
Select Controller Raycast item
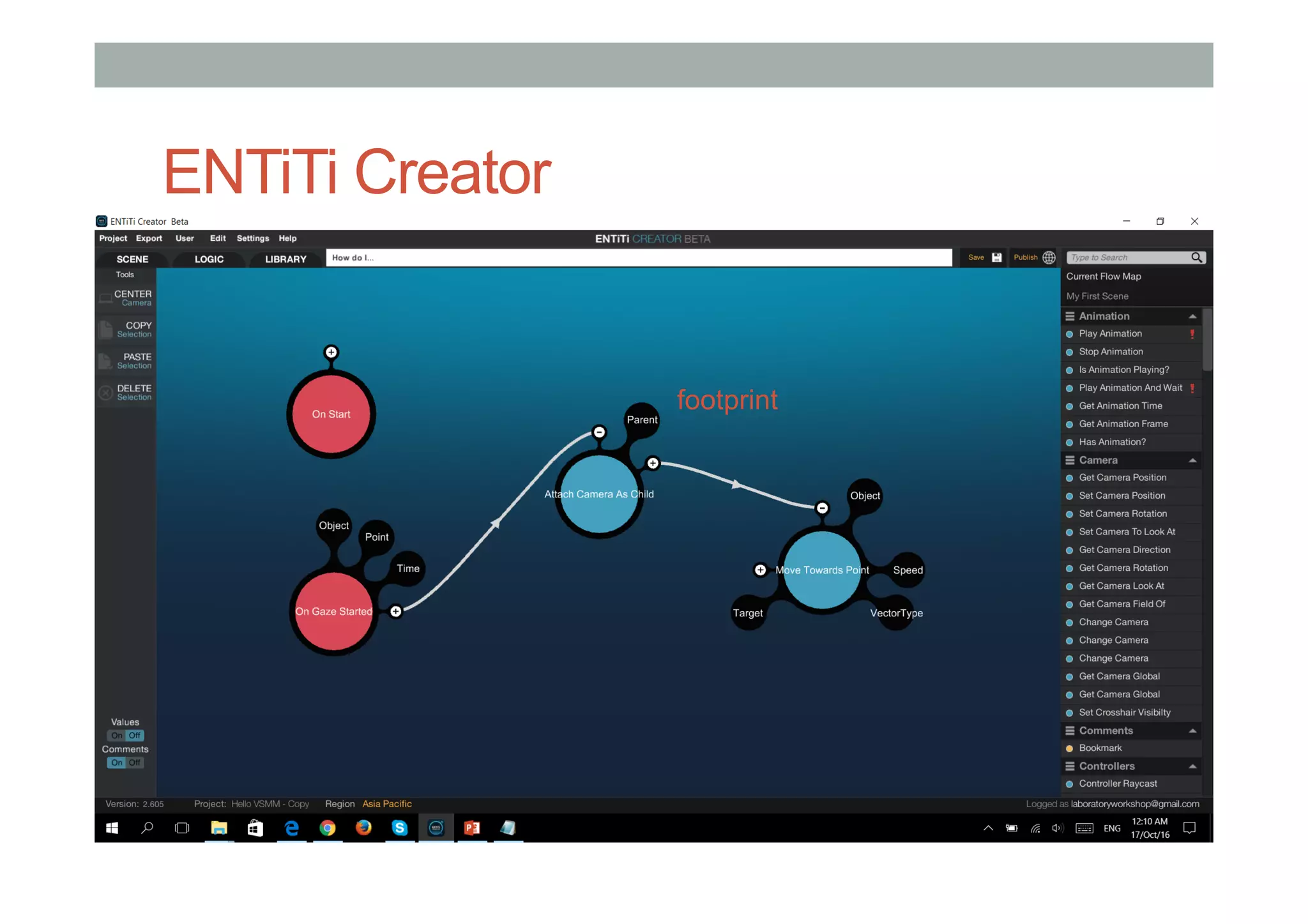pyautogui.click(x=1131, y=784)
